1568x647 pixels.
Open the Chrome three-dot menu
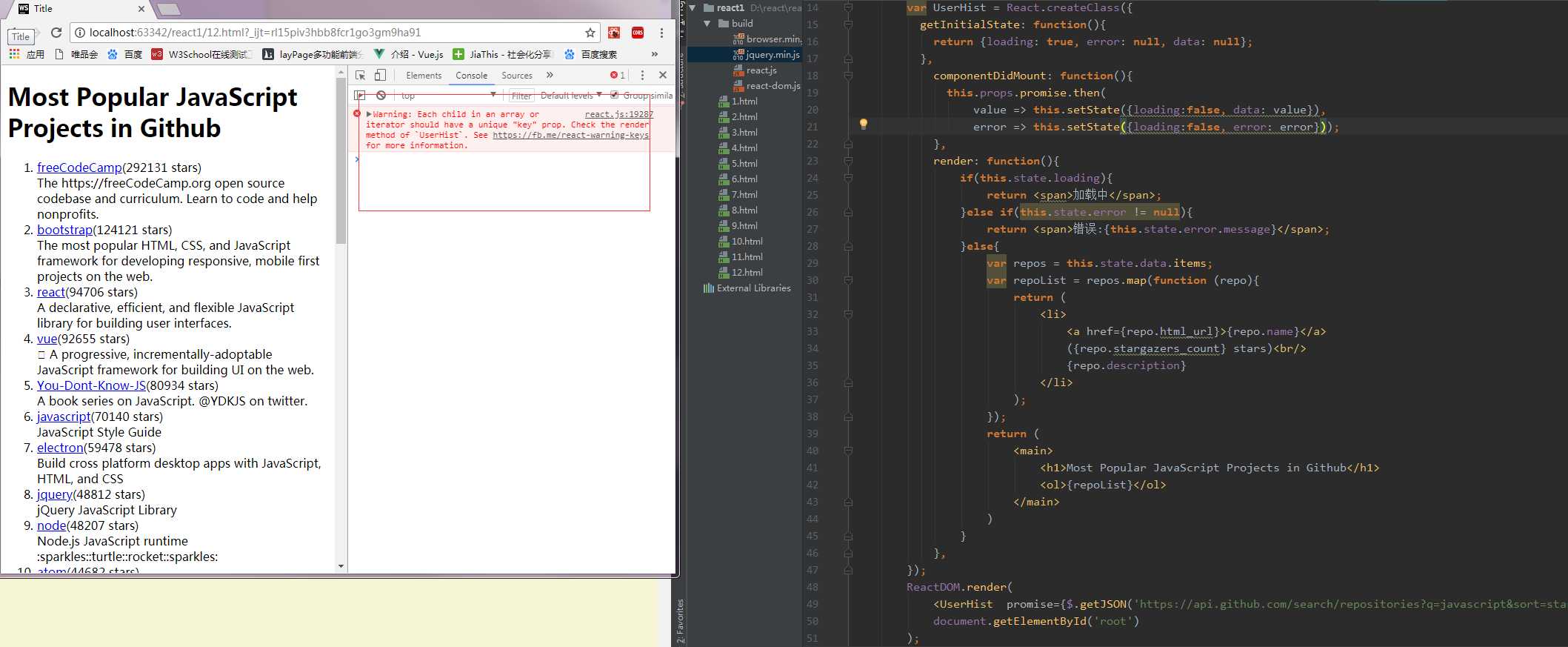click(661, 33)
